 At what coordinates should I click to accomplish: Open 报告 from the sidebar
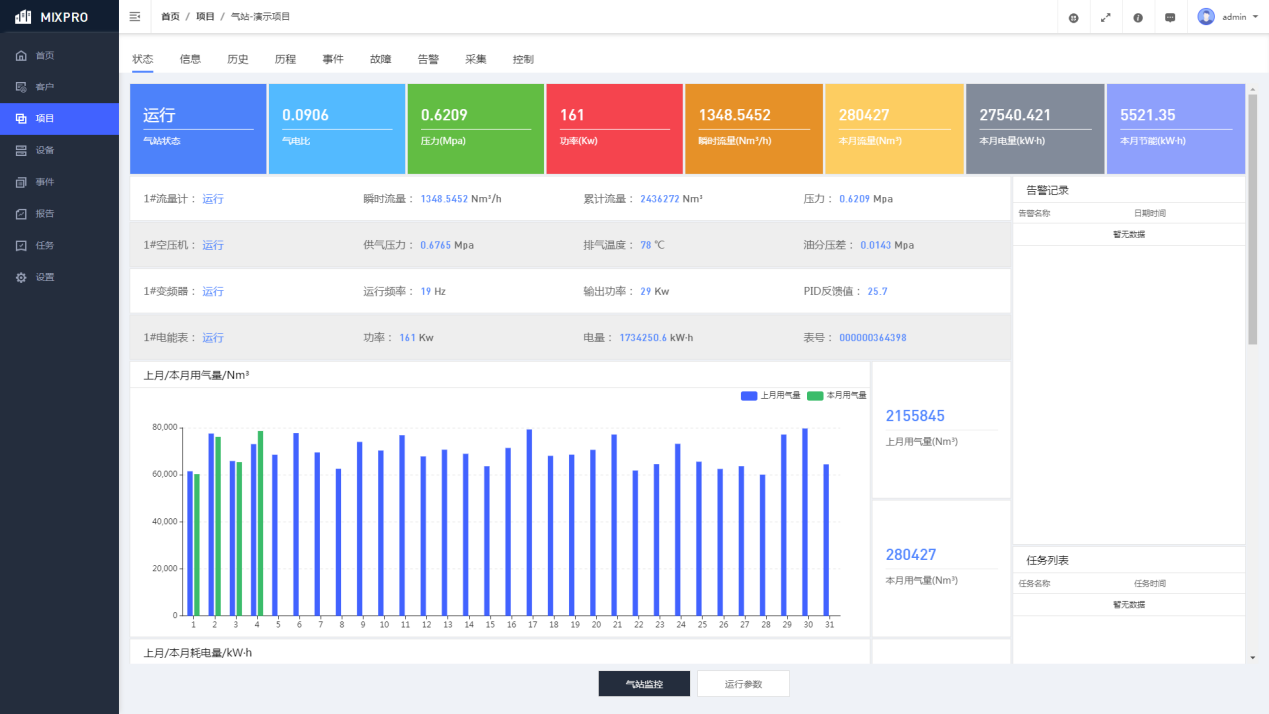45,214
